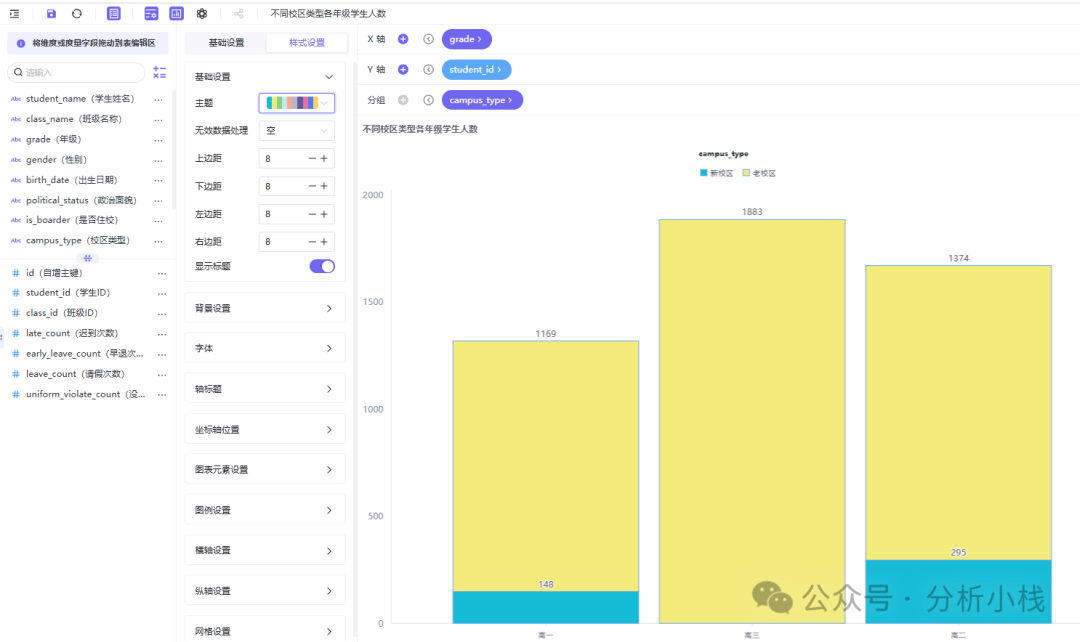Expand the 轴标题 section
Image resolution: width=1080 pixels, height=642 pixels.
(x=264, y=389)
